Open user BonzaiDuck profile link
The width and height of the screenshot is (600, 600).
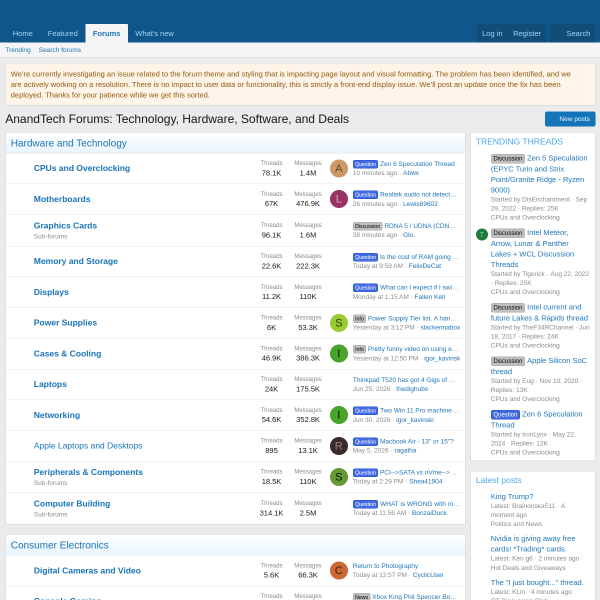[429, 513]
